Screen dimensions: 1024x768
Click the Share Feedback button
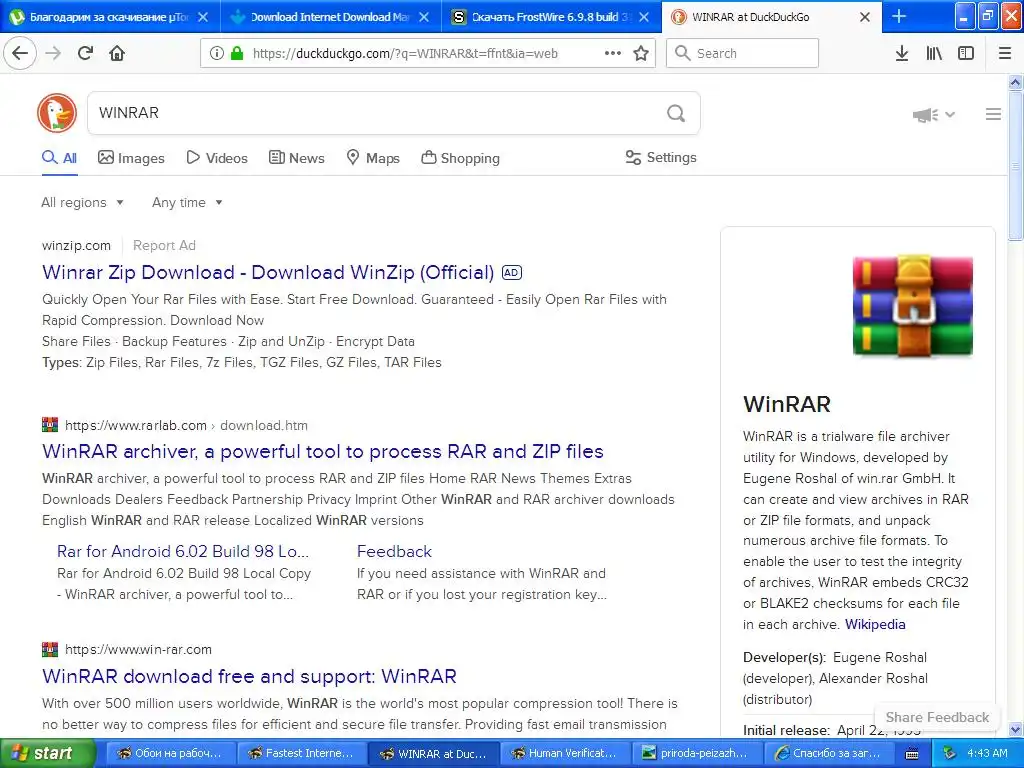pos(937,717)
